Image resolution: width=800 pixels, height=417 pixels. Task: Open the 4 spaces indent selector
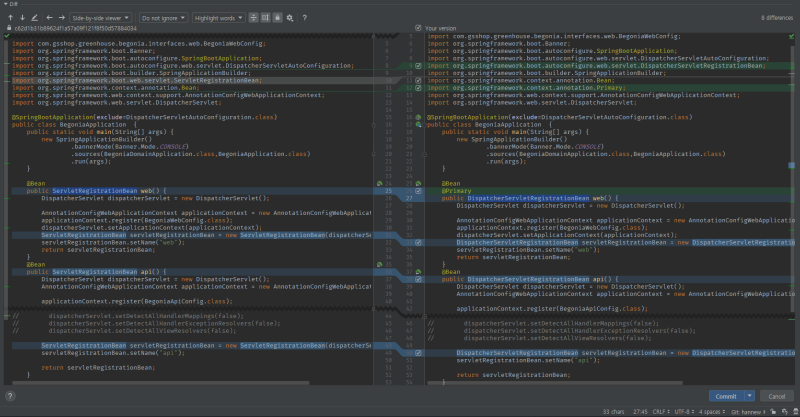pos(712,411)
